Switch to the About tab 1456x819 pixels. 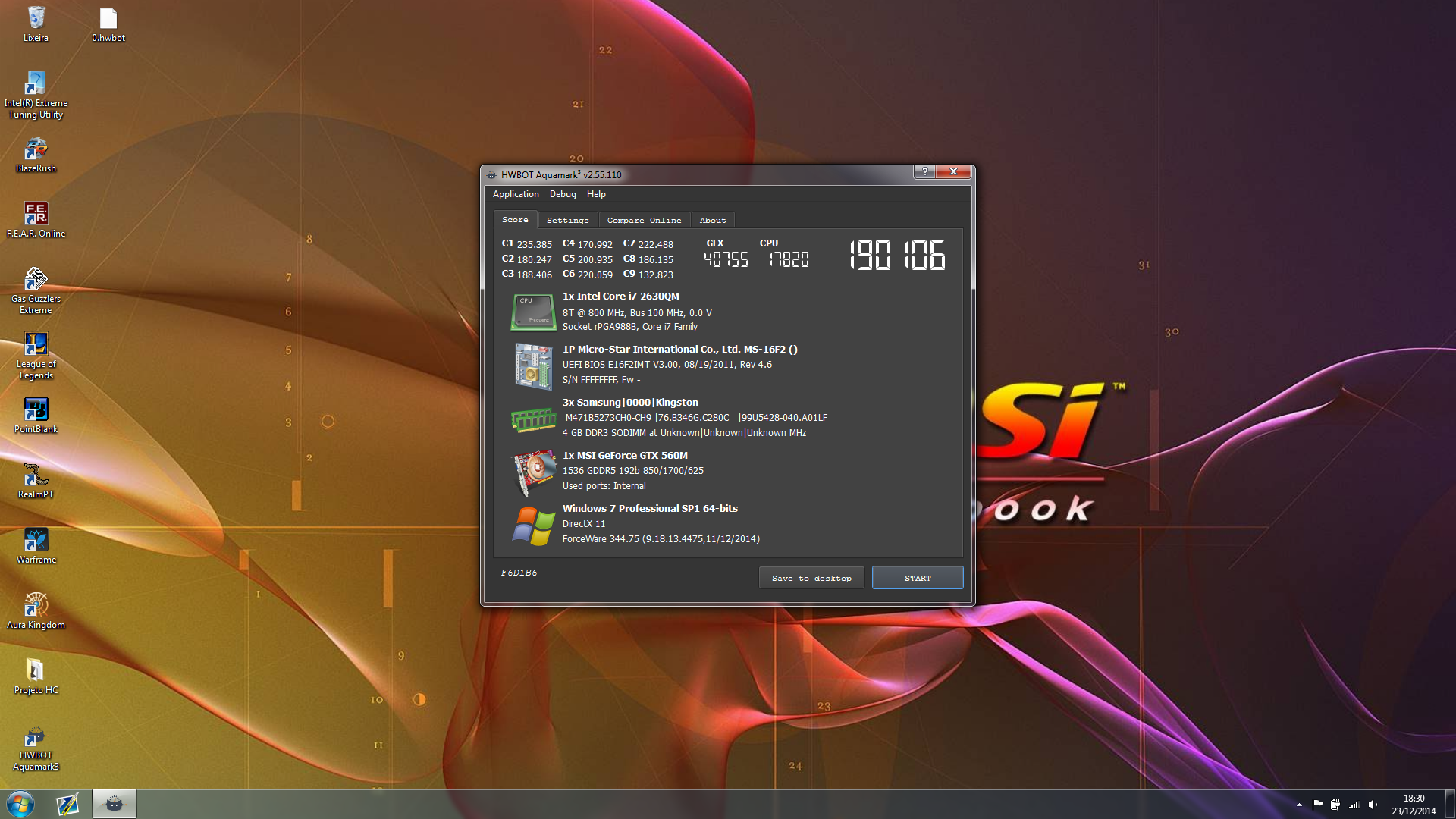[x=713, y=221]
